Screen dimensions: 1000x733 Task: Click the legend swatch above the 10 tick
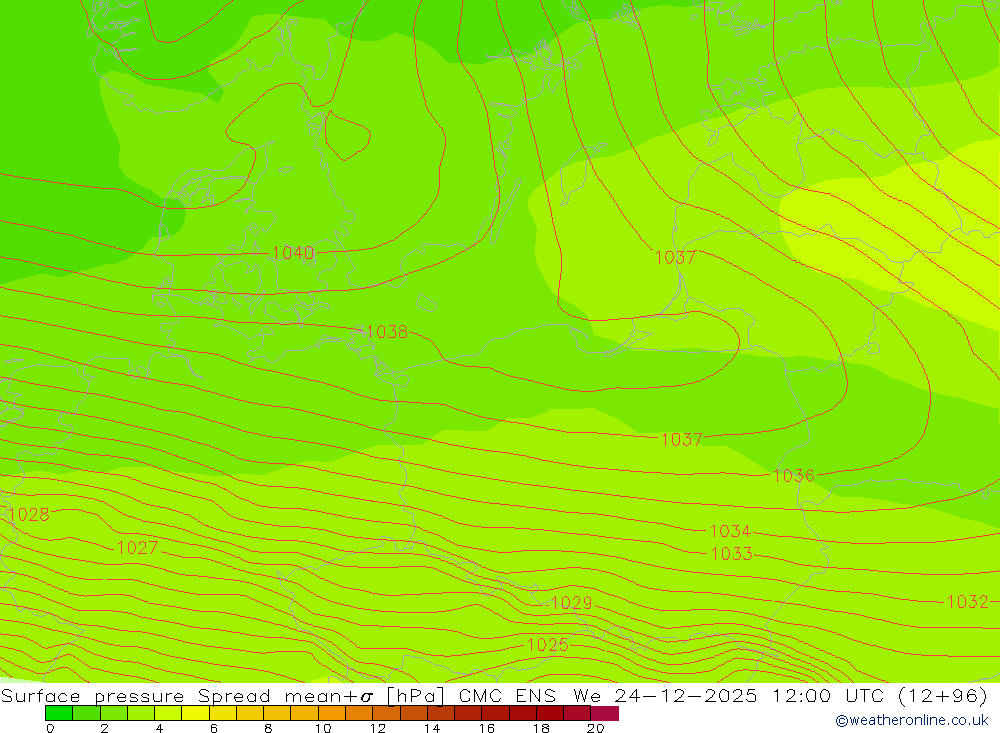[x=332, y=713]
